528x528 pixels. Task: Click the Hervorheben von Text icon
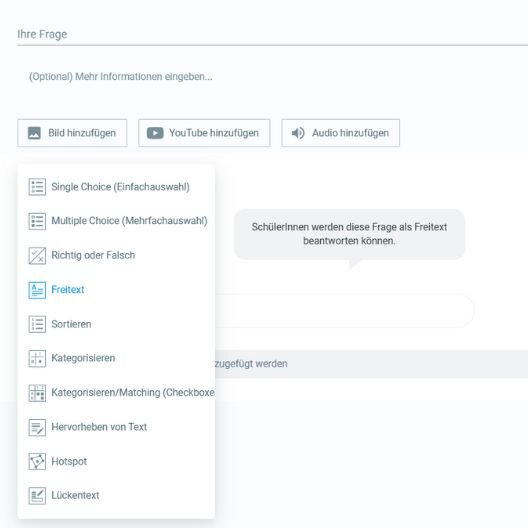(x=37, y=427)
